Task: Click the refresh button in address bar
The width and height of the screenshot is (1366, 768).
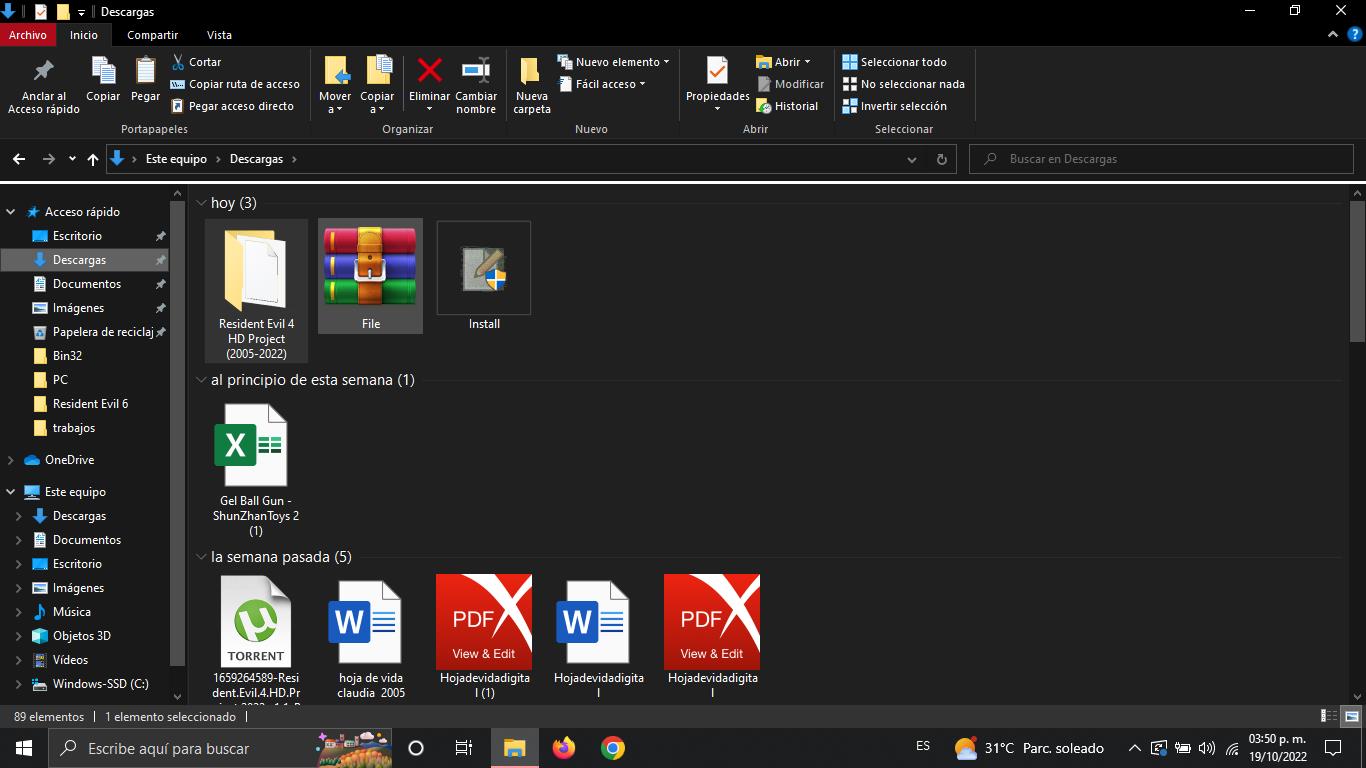Action: [941, 159]
